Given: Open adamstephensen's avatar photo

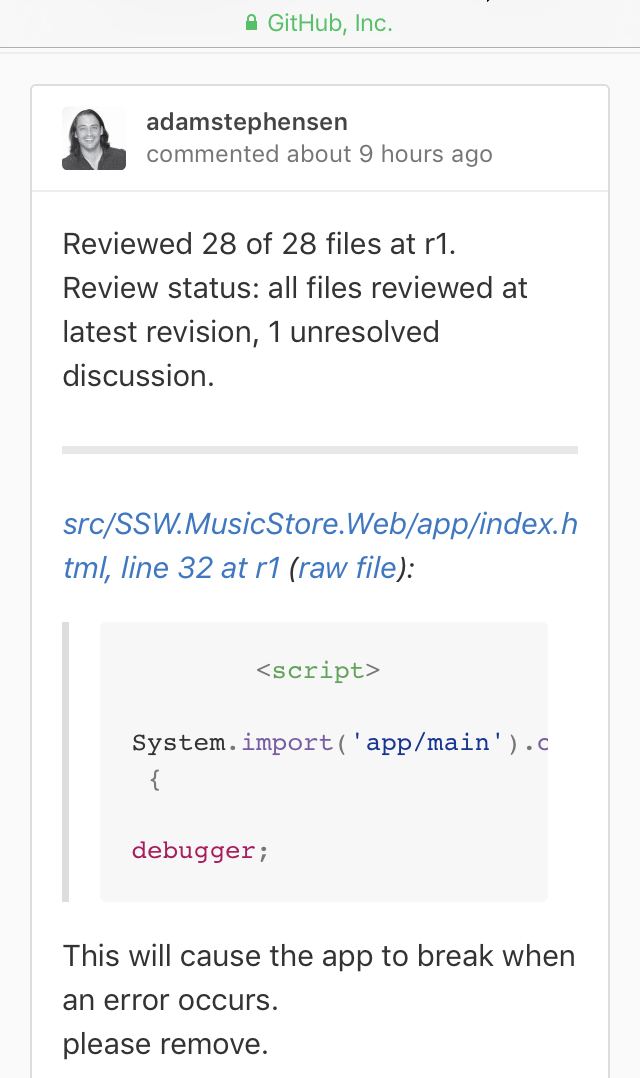Looking at the screenshot, I should pyautogui.click(x=94, y=138).
